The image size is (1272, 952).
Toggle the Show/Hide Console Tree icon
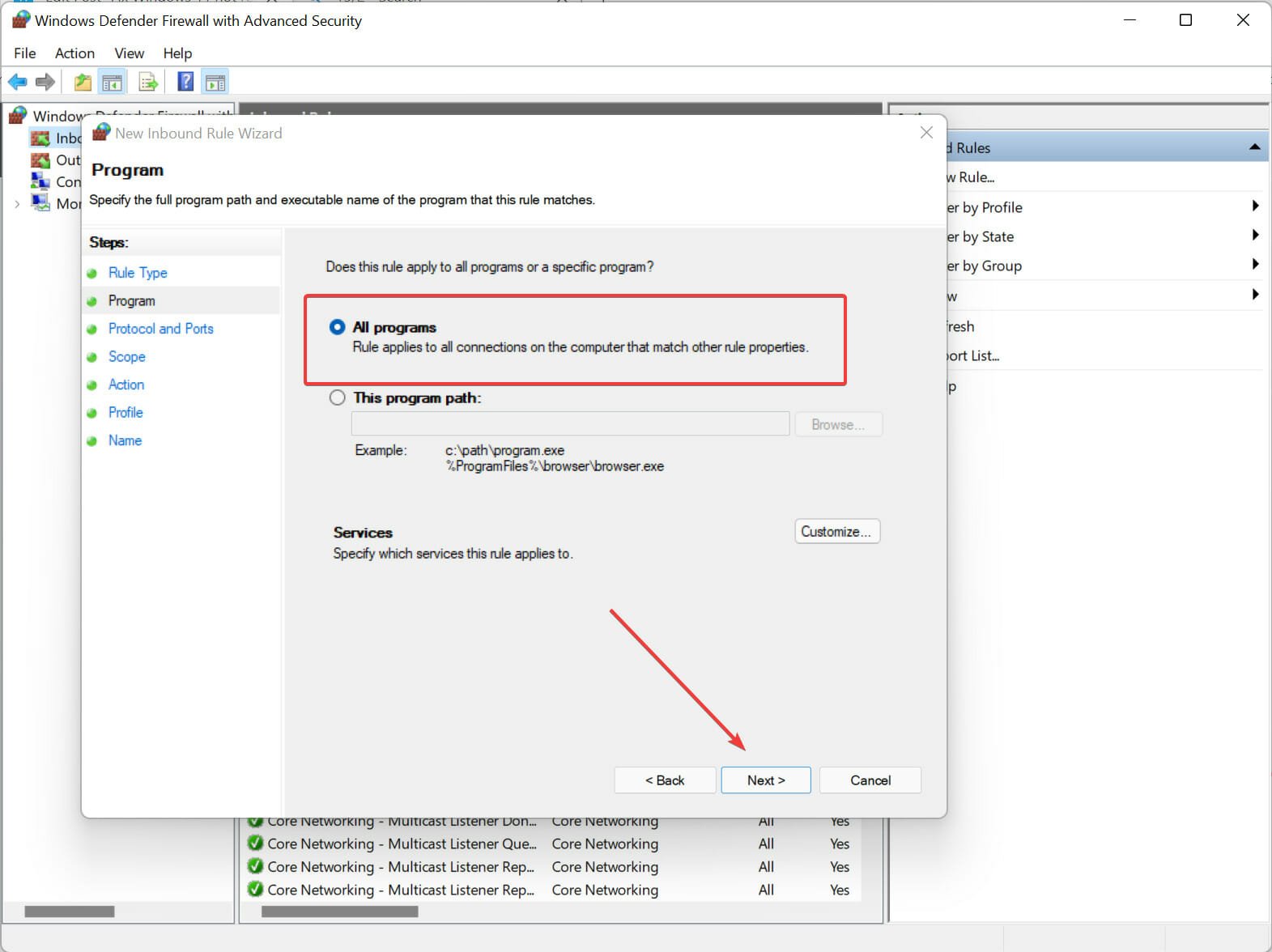click(x=113, y=82)
